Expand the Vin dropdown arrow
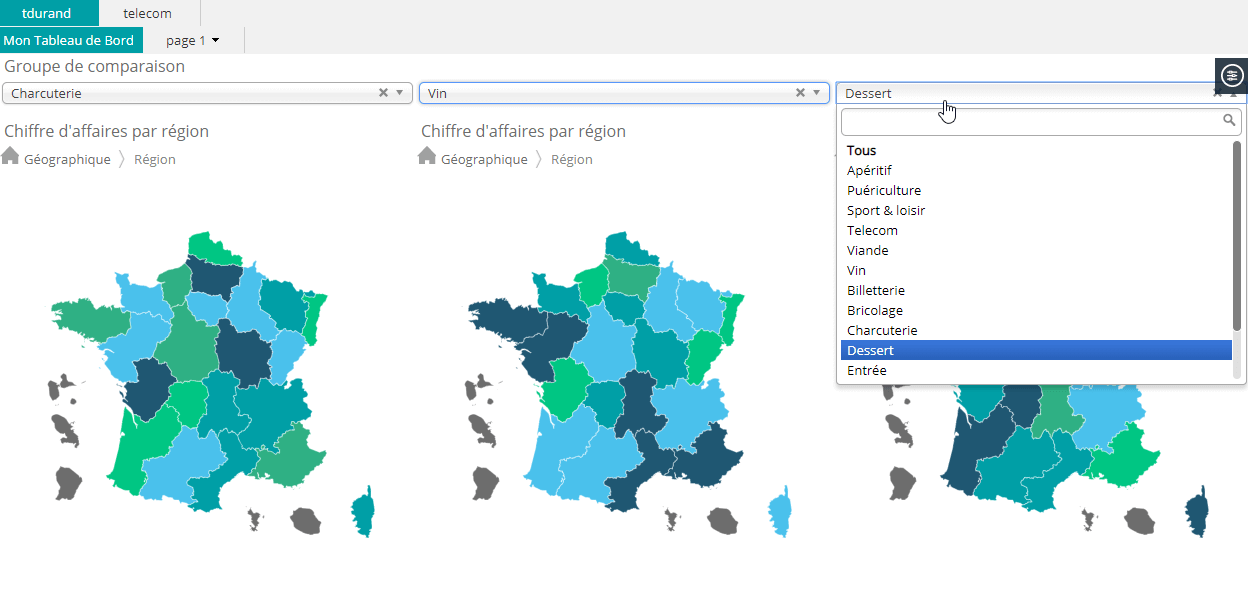1248x593 pixels. [x=817, y=93]
